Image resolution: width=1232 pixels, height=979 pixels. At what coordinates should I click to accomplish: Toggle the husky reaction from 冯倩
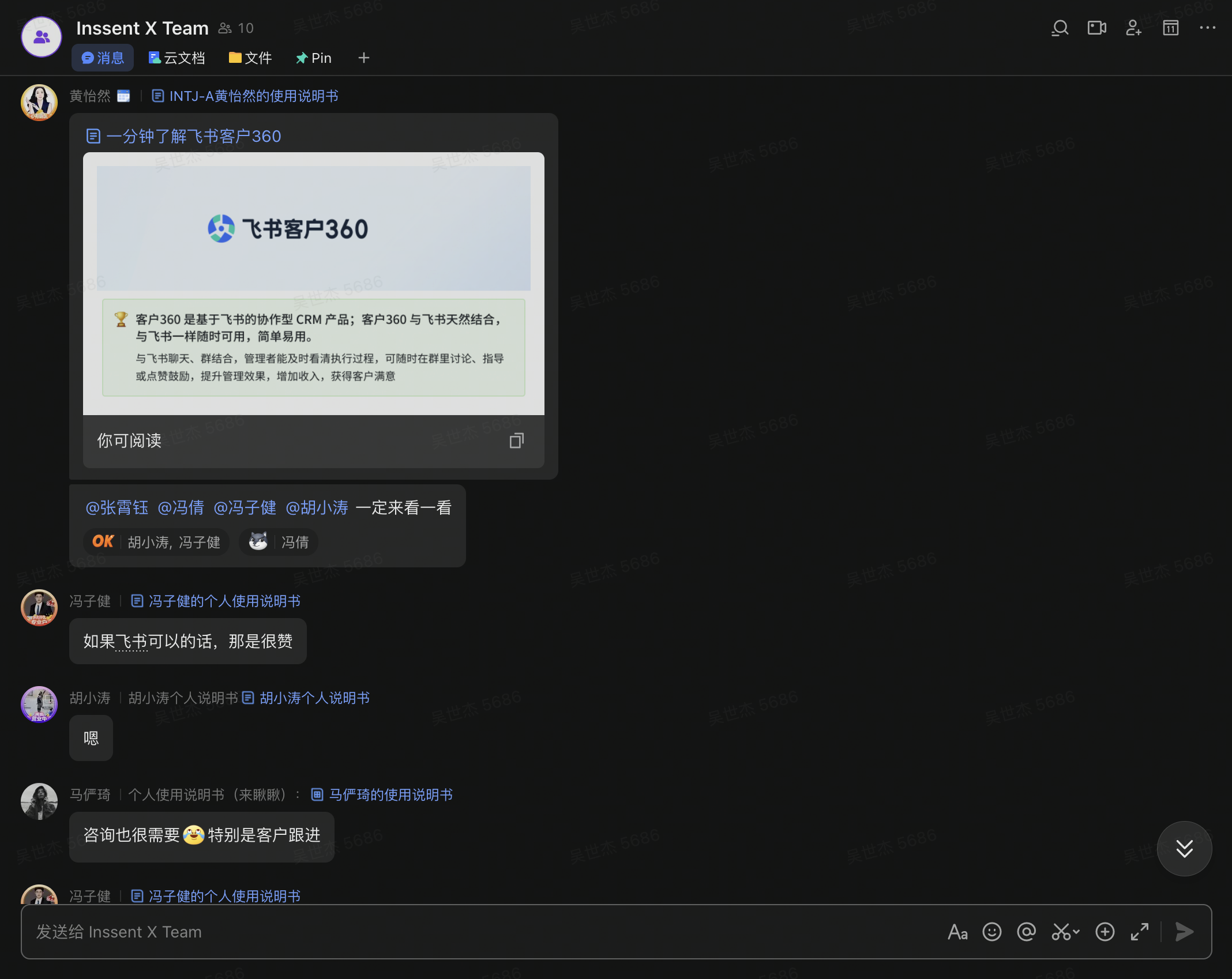point(279,542)
